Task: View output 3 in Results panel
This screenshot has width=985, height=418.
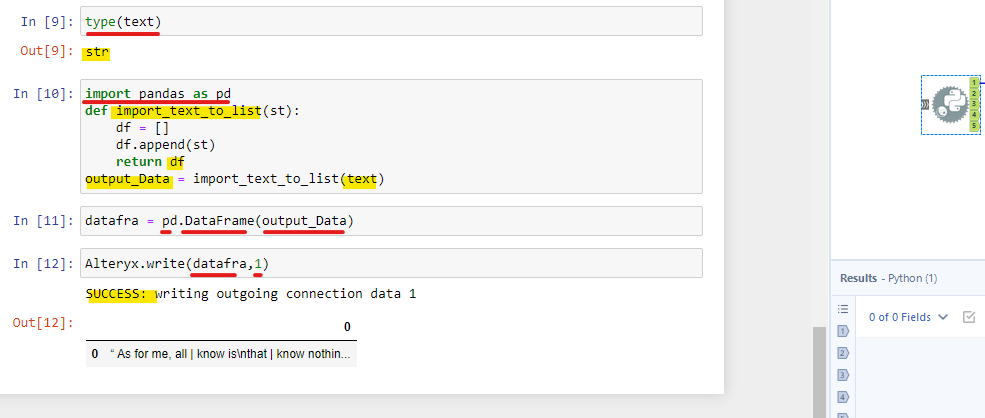Action: click(x=842, y=374)
